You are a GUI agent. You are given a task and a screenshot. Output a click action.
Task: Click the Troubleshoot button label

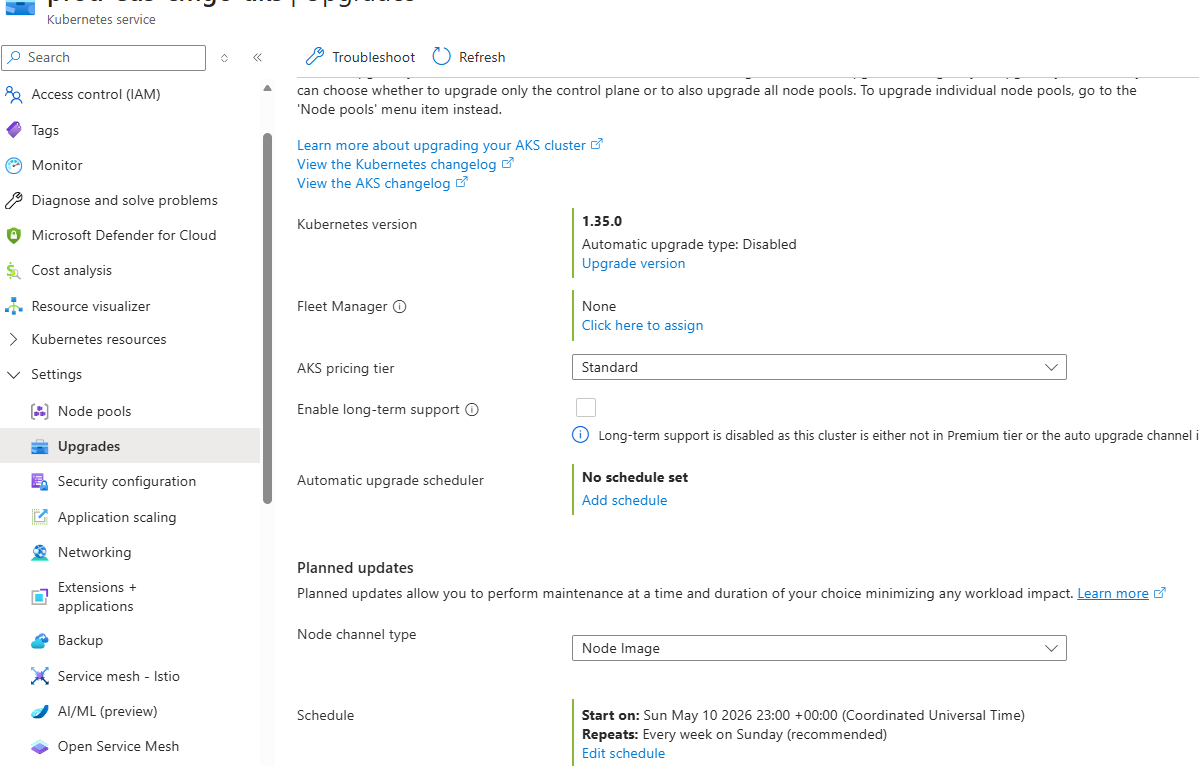coord(373,57)
